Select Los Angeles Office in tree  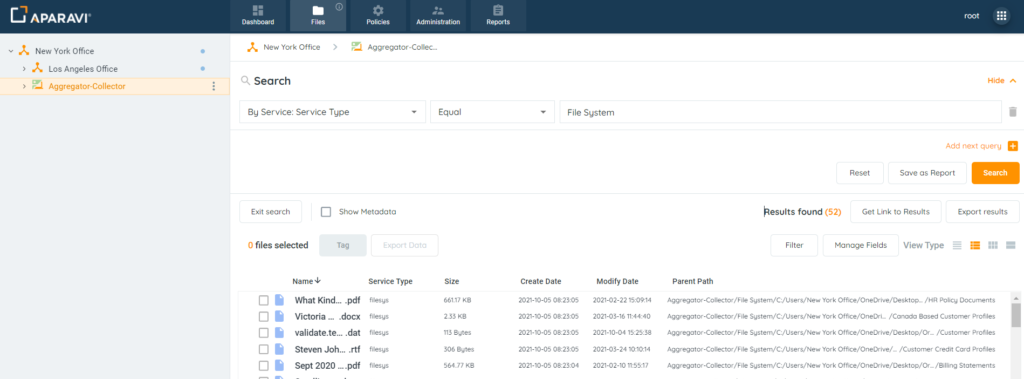coord(83,69)
